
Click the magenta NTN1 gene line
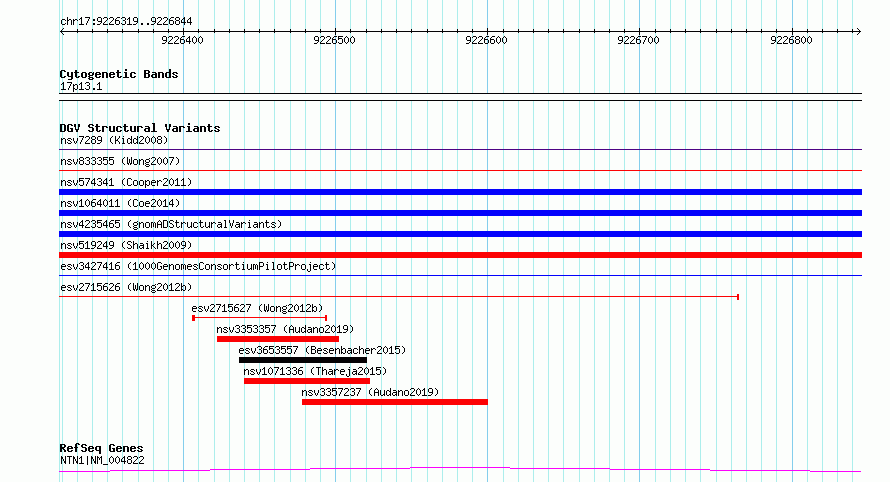(x=460, y=470)
